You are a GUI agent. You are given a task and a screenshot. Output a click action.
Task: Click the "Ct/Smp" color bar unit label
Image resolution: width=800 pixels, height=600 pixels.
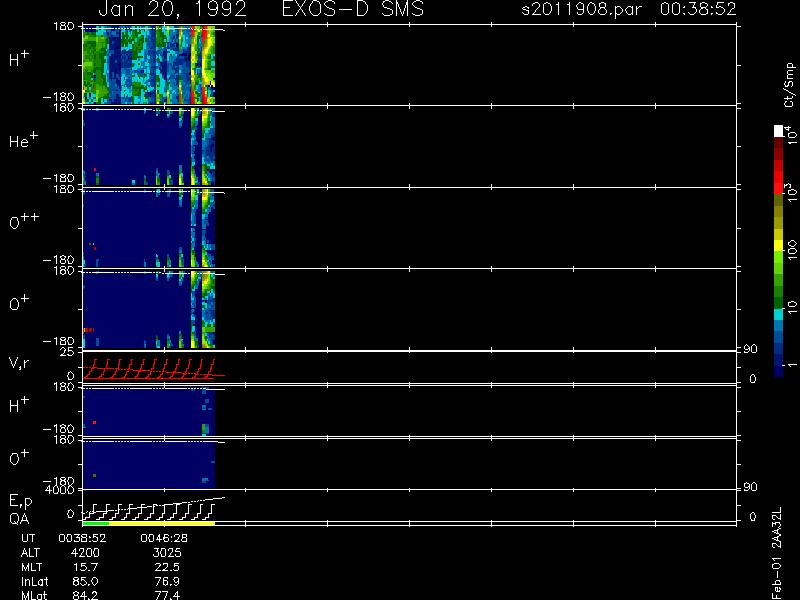(790, 85)
